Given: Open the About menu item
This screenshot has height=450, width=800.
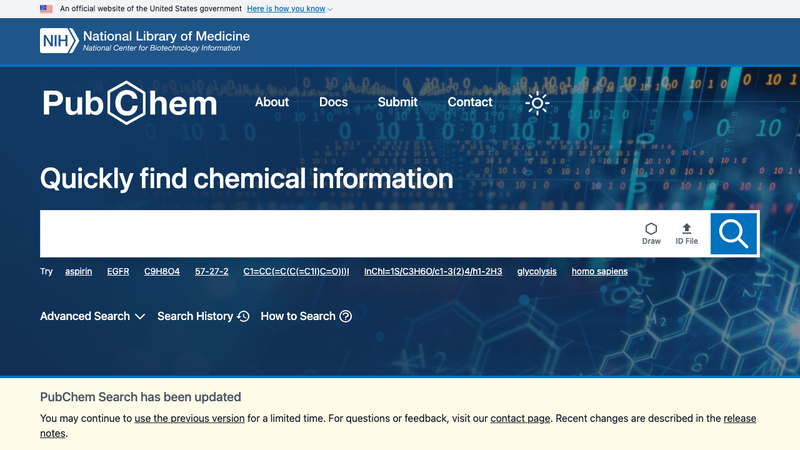Looking at the screenshot, I should coord(272,102).
